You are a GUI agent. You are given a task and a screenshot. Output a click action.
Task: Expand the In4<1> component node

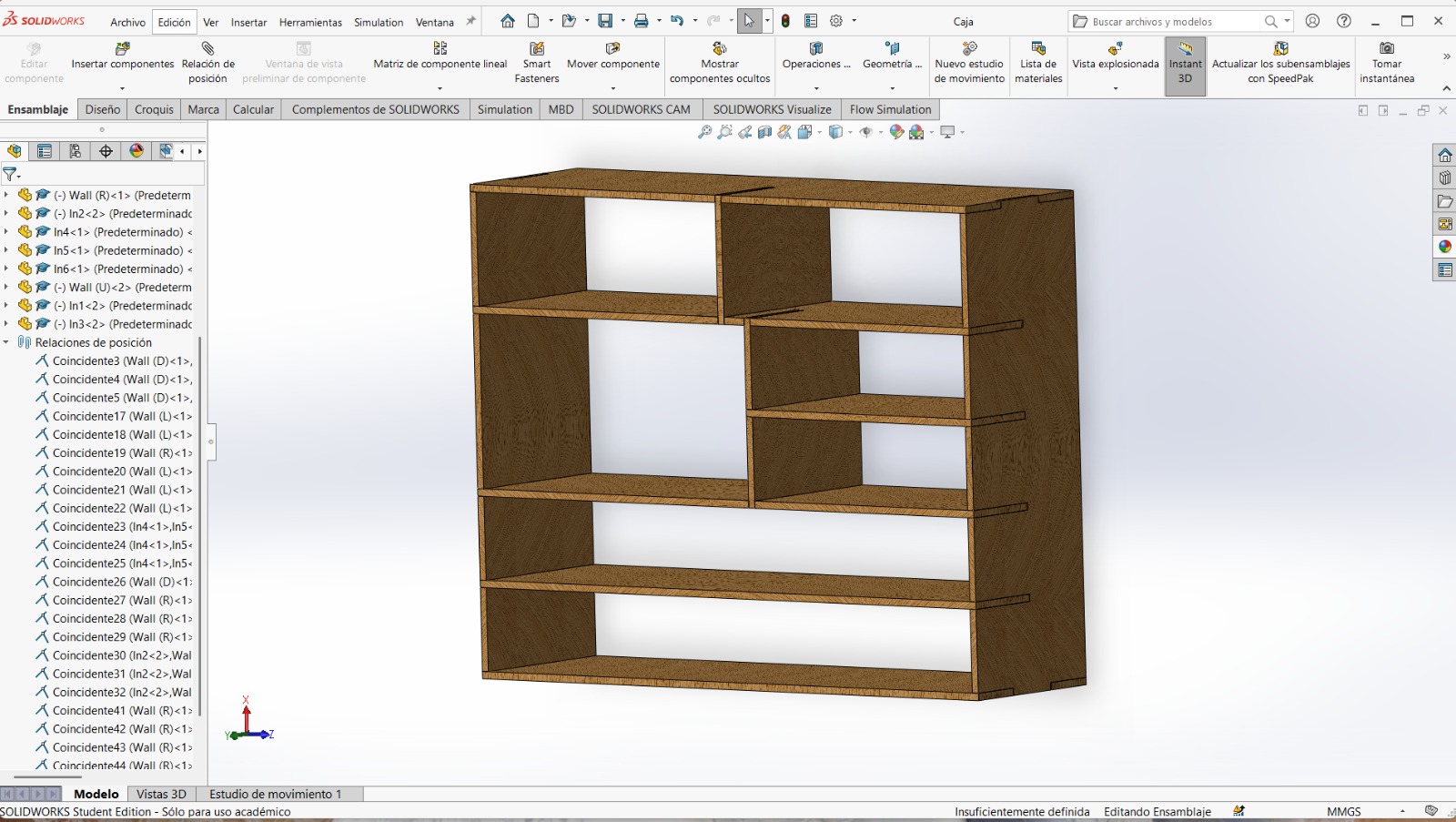6,232
